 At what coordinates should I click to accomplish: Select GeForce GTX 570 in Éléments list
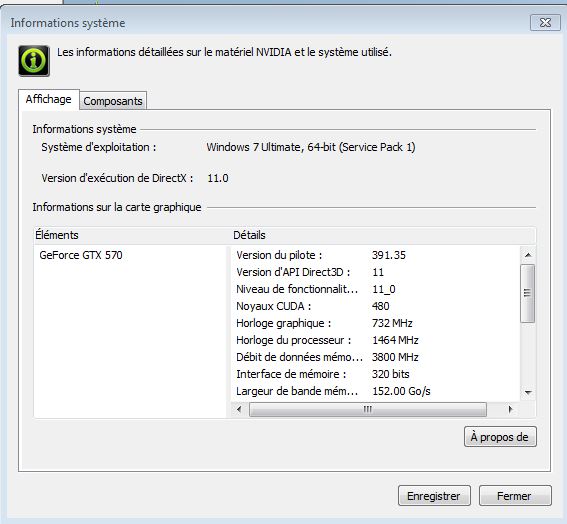(x=81, y=255)
